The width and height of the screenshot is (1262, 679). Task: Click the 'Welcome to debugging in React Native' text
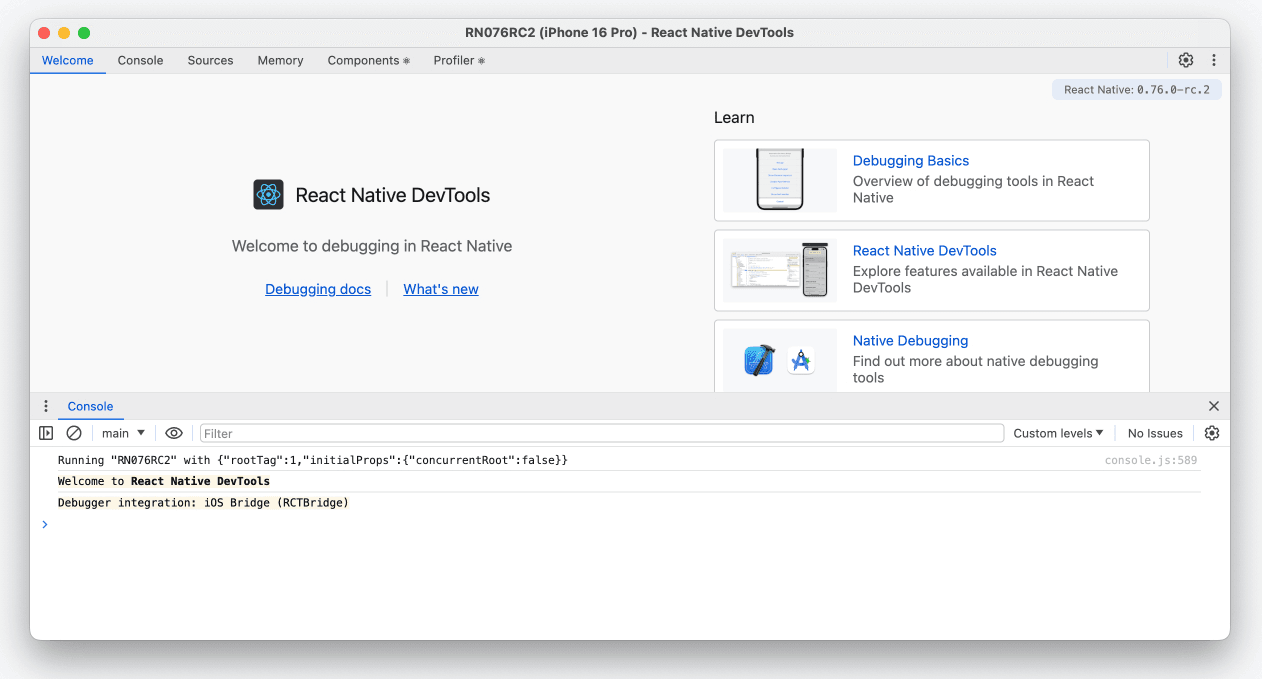tap(372, 246)
